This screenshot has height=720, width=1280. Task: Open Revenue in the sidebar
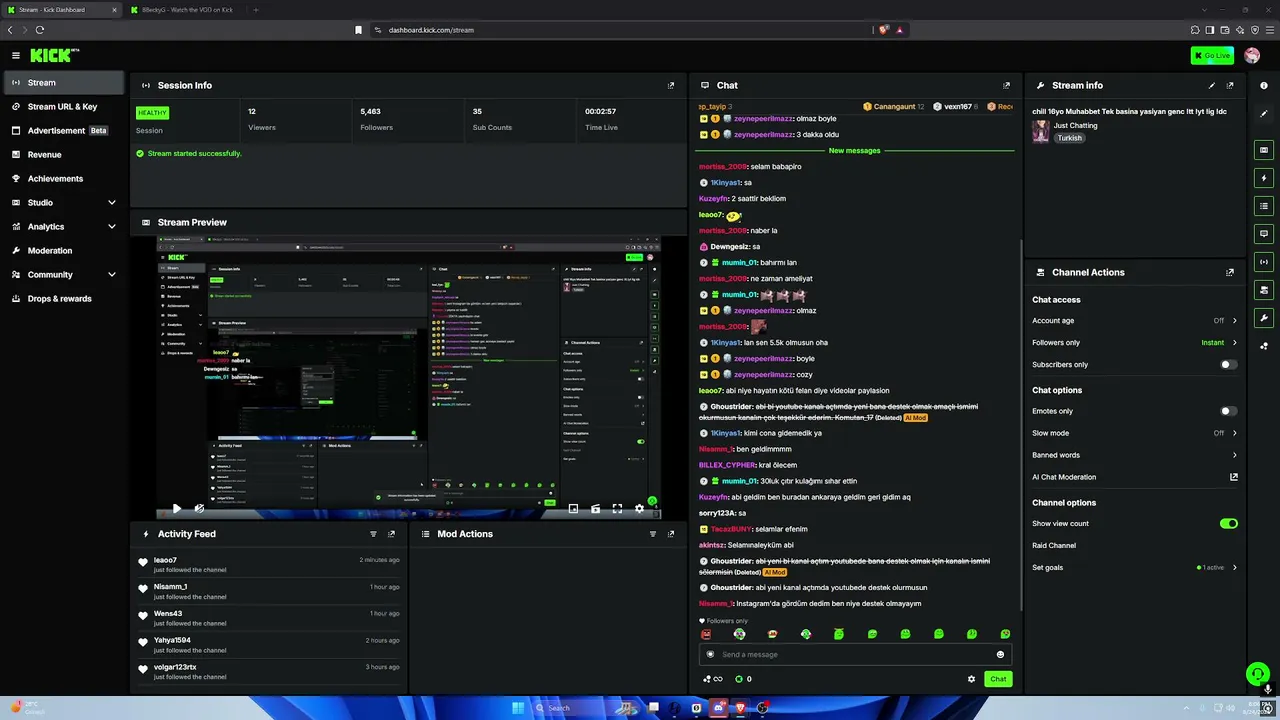click(65, 155)
